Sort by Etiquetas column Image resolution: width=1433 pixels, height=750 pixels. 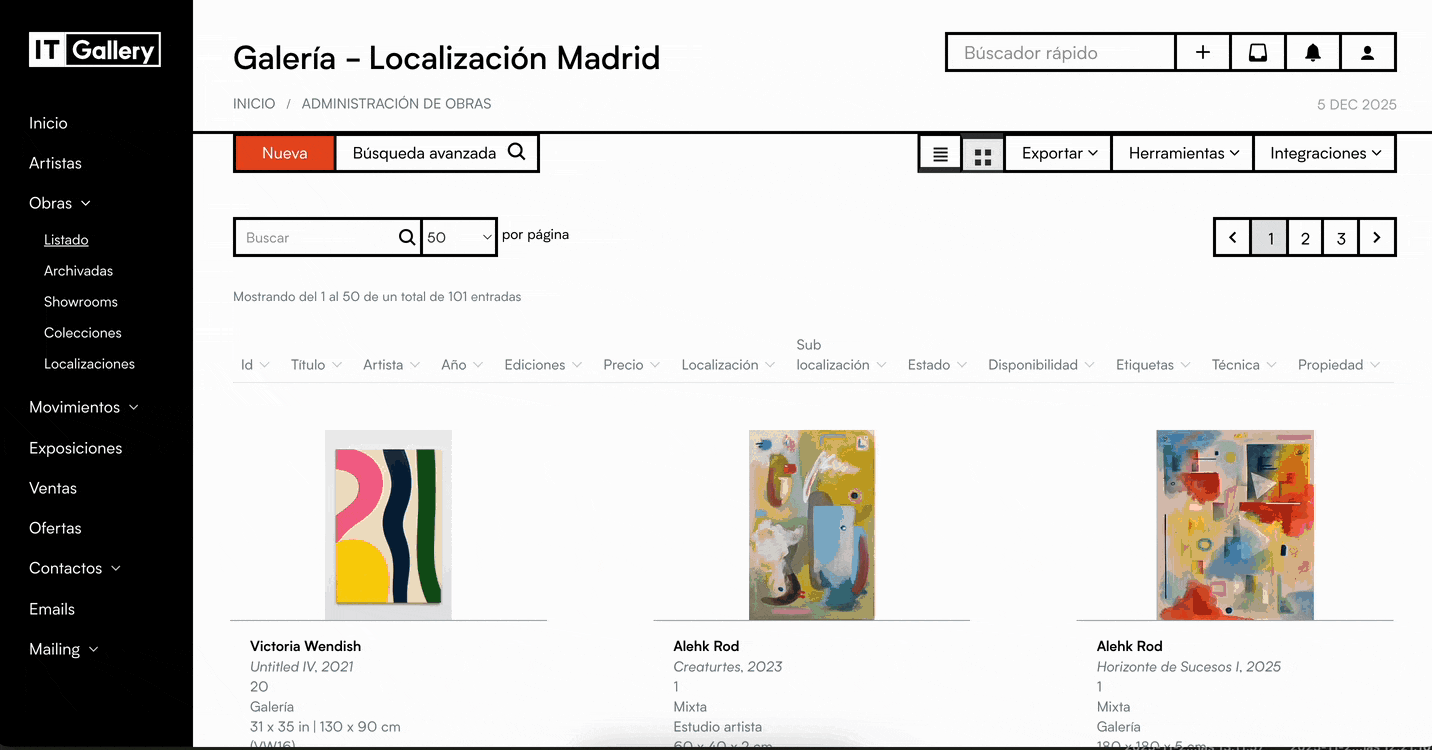tap(1153, 365)
